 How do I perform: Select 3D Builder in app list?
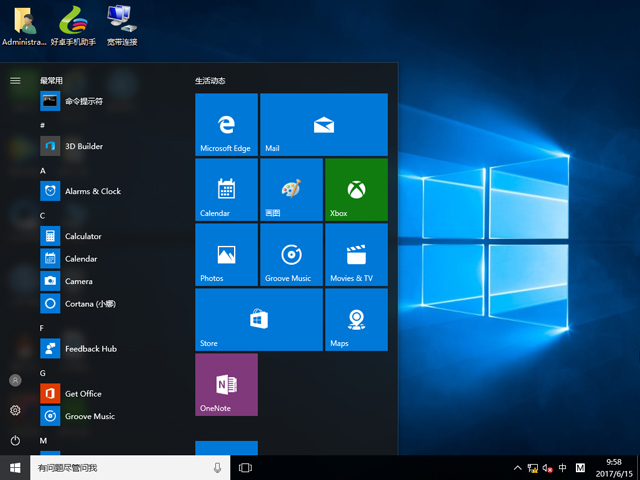click(x=84, y=146)
